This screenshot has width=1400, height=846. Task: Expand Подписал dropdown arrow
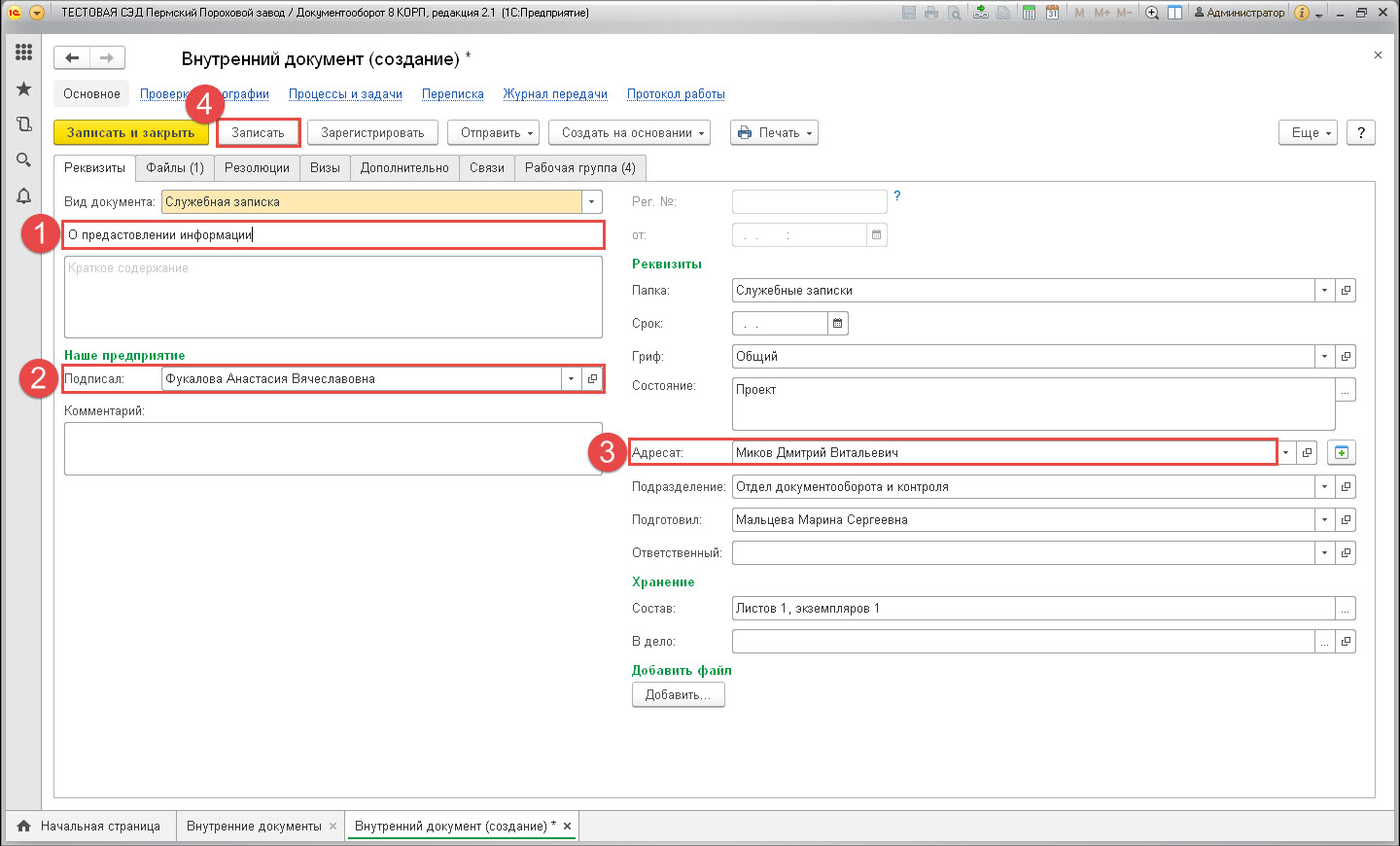571,379
